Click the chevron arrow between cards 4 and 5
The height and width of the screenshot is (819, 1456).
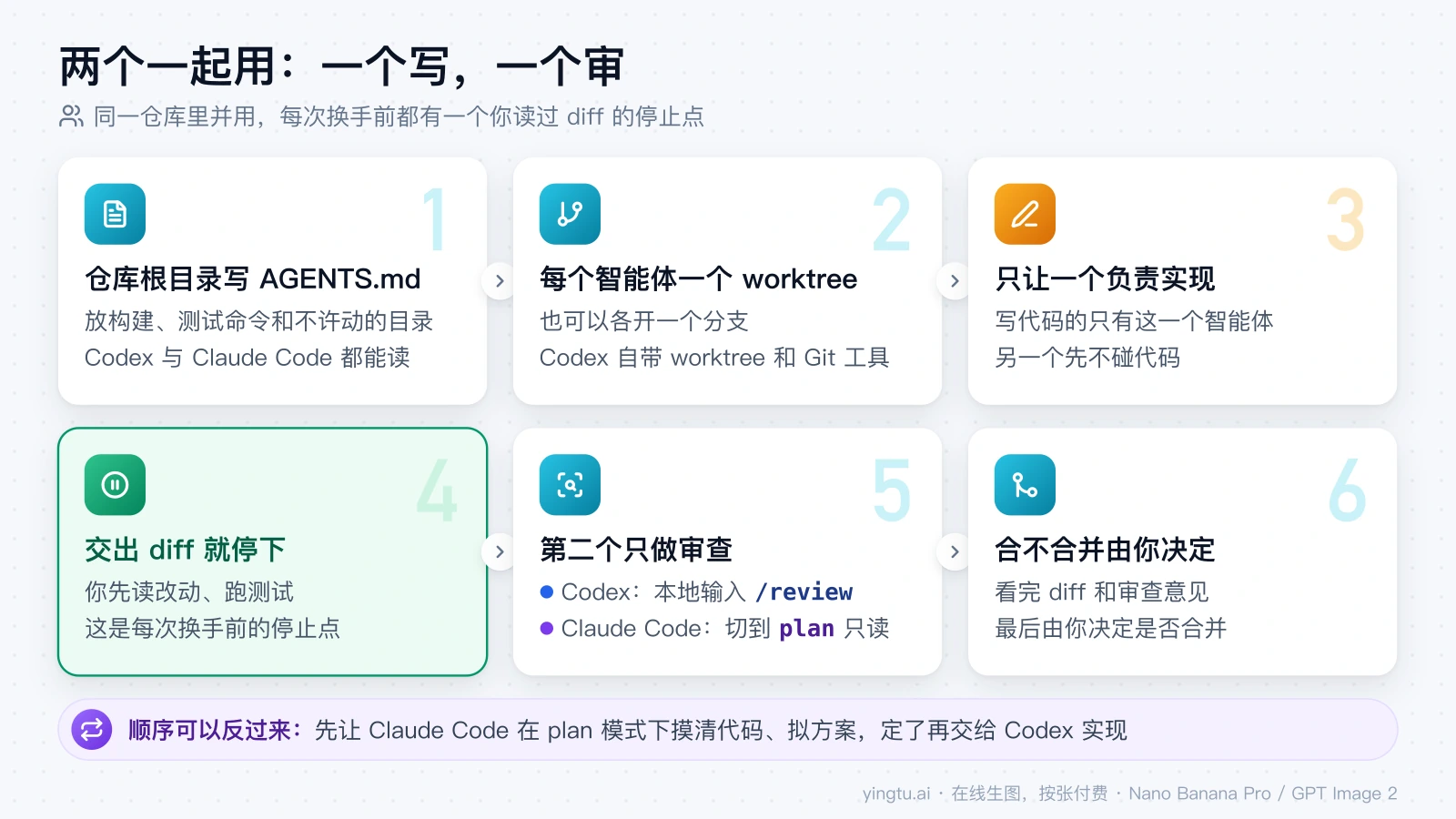coord(500,551)
